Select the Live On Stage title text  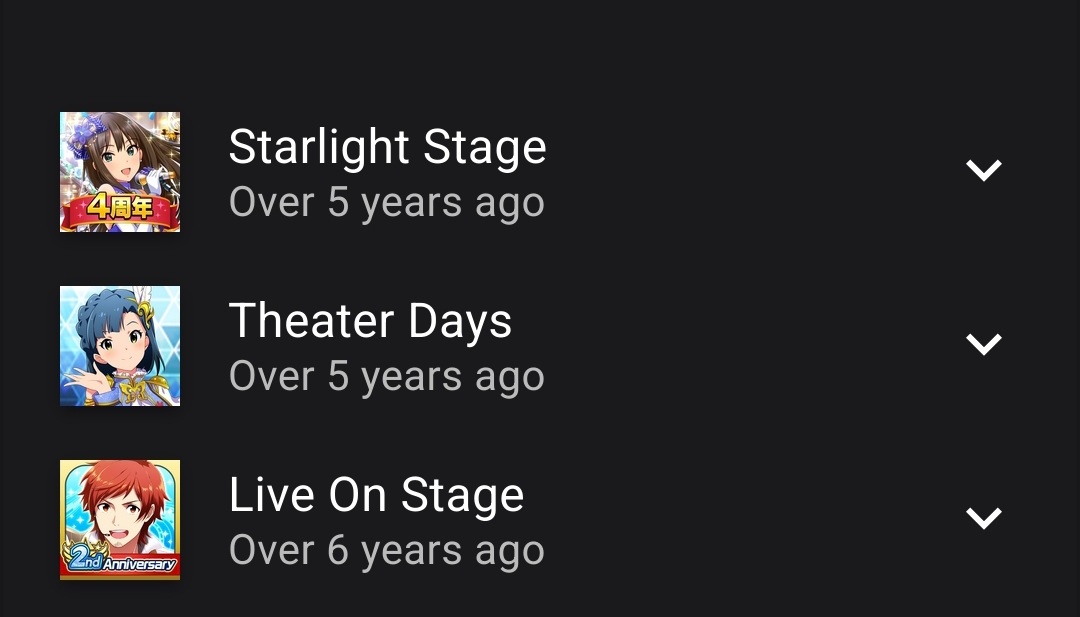(x=376, y=495)
